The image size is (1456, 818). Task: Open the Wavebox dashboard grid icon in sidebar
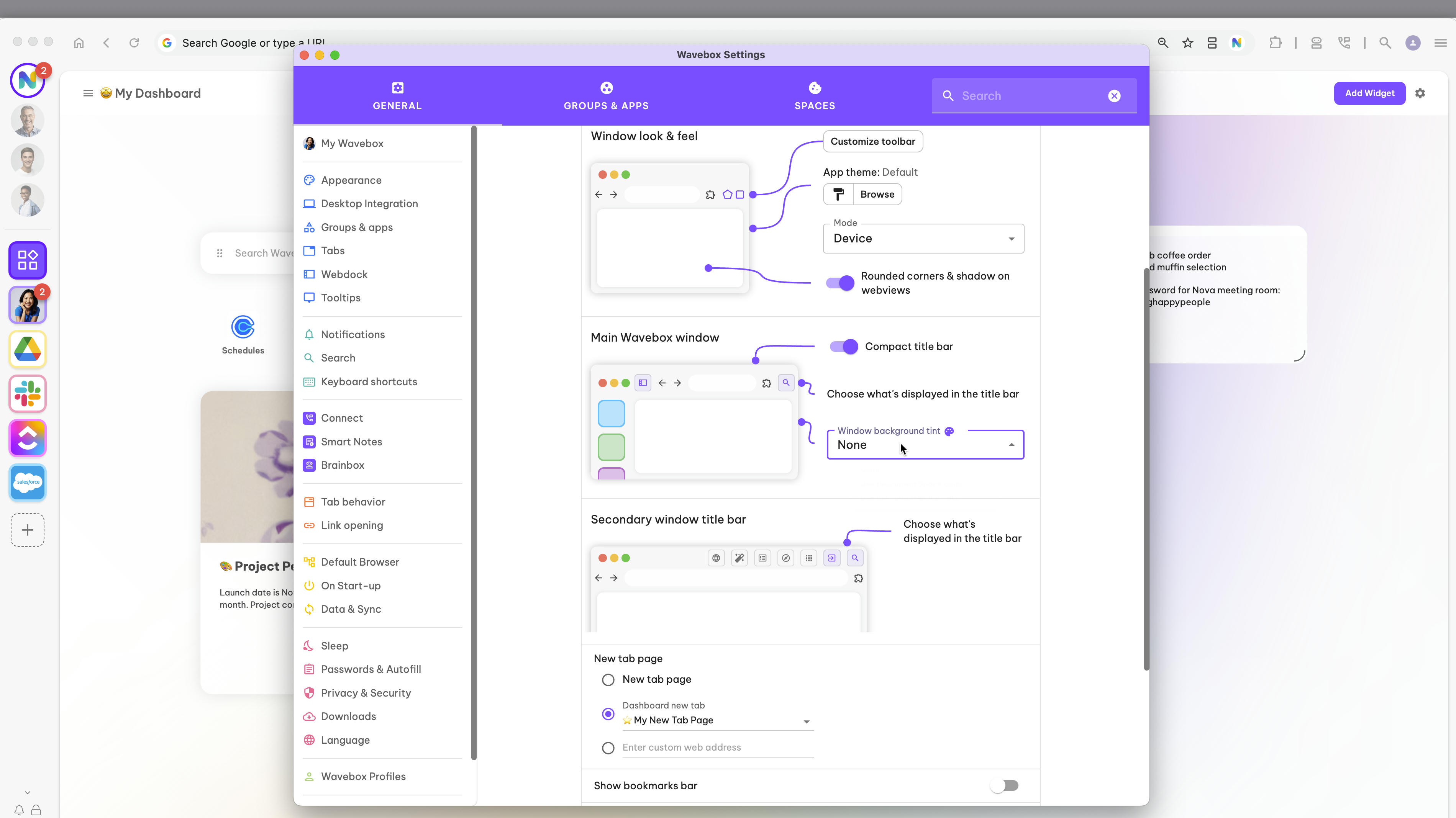[x=27, y=260]
